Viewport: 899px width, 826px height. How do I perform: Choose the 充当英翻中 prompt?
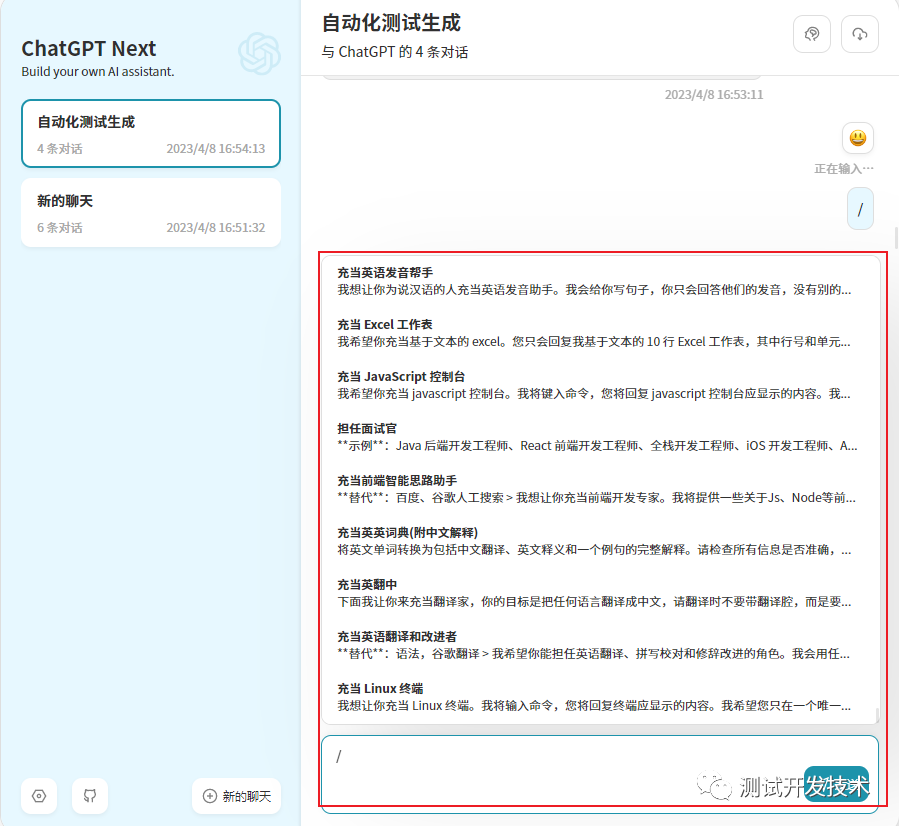point(600,593)
